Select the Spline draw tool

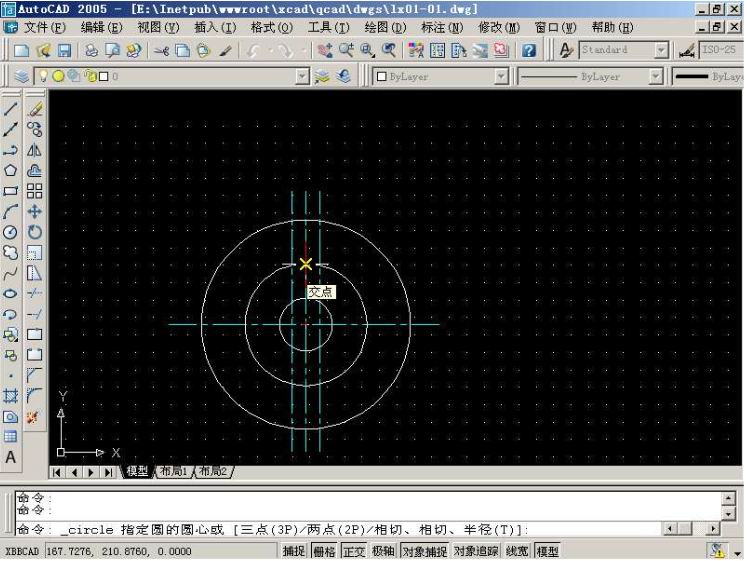(10, 273)
